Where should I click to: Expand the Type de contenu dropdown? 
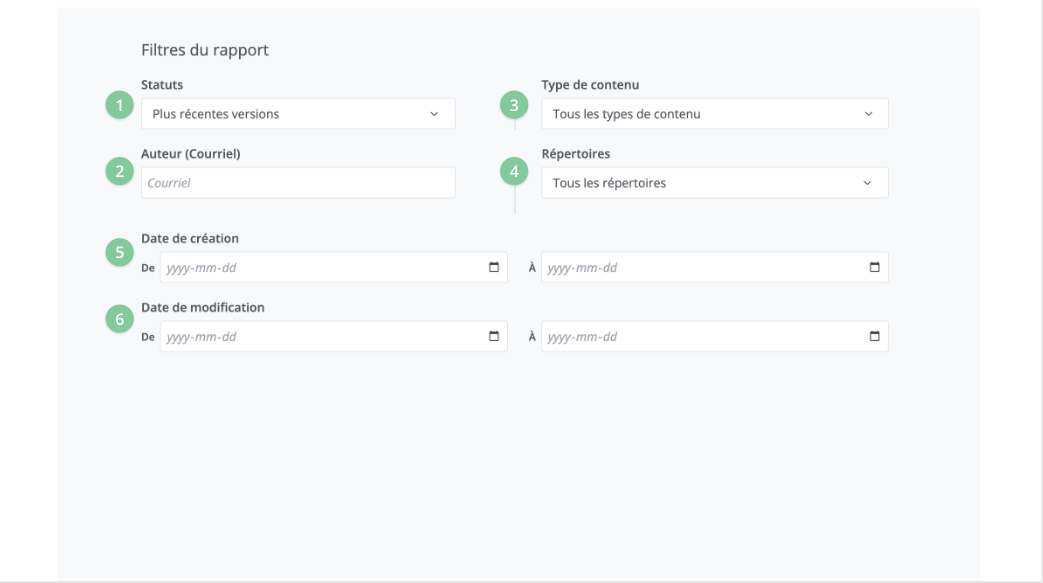[x=714, y=114]
